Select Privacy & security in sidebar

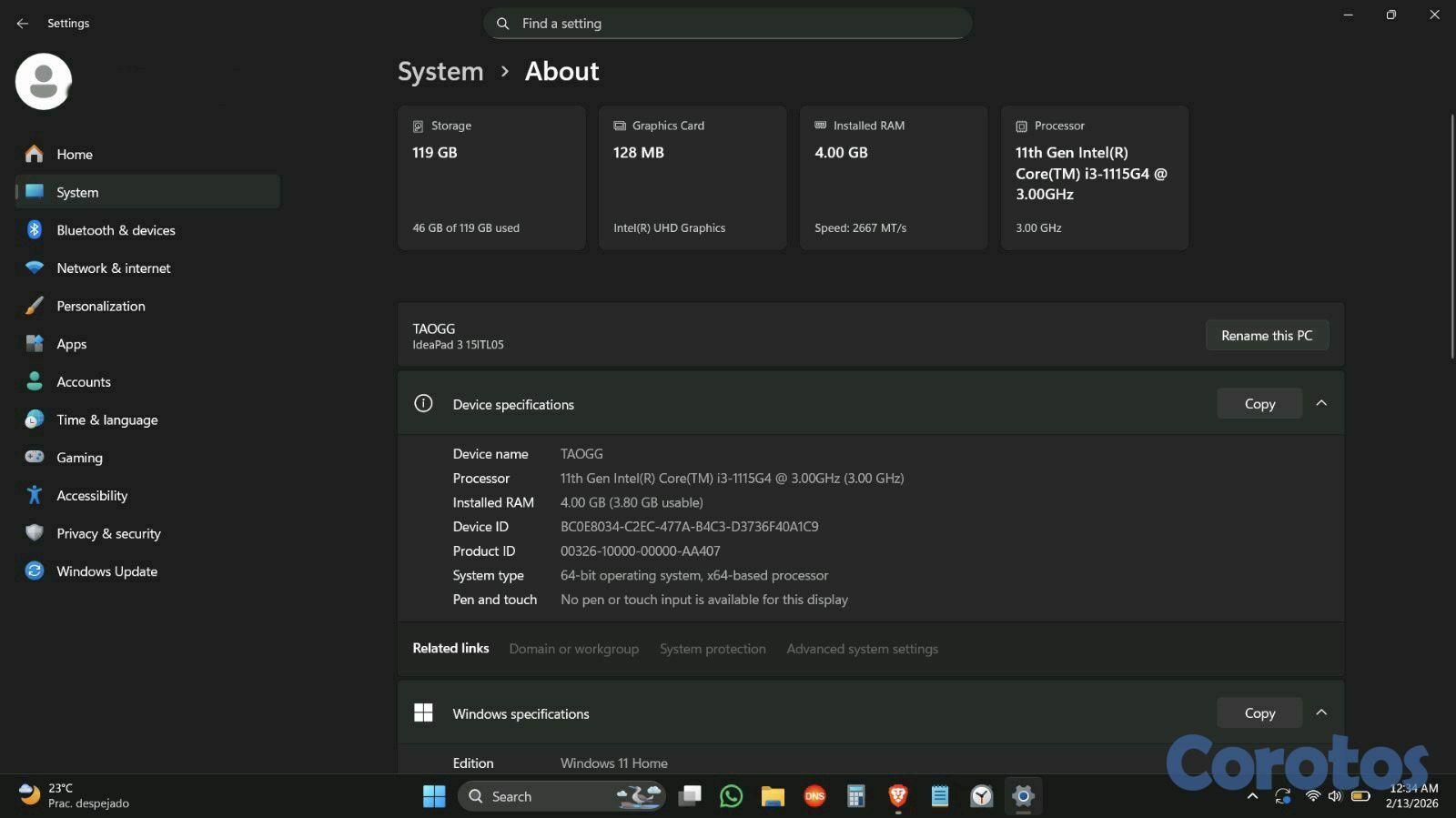click(x=108, y=533)
